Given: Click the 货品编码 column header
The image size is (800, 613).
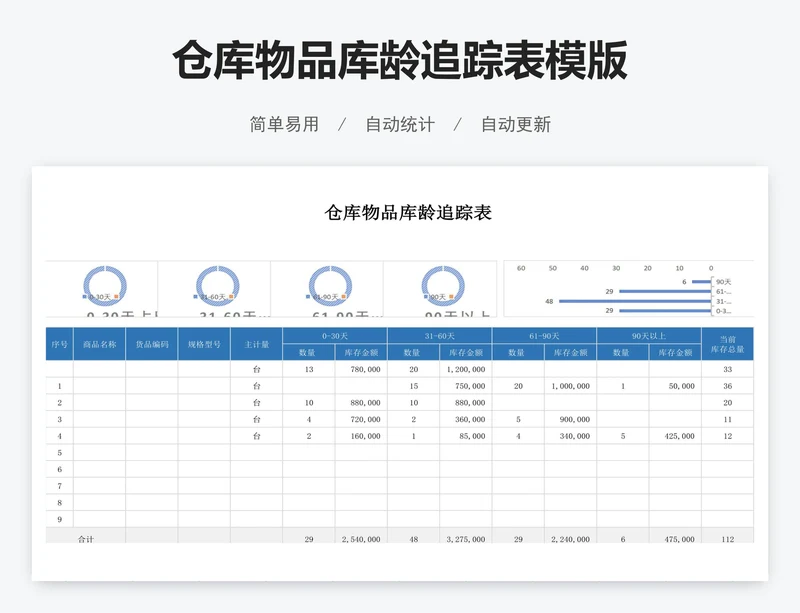Looking at the screenshot, I should (152, 345).
